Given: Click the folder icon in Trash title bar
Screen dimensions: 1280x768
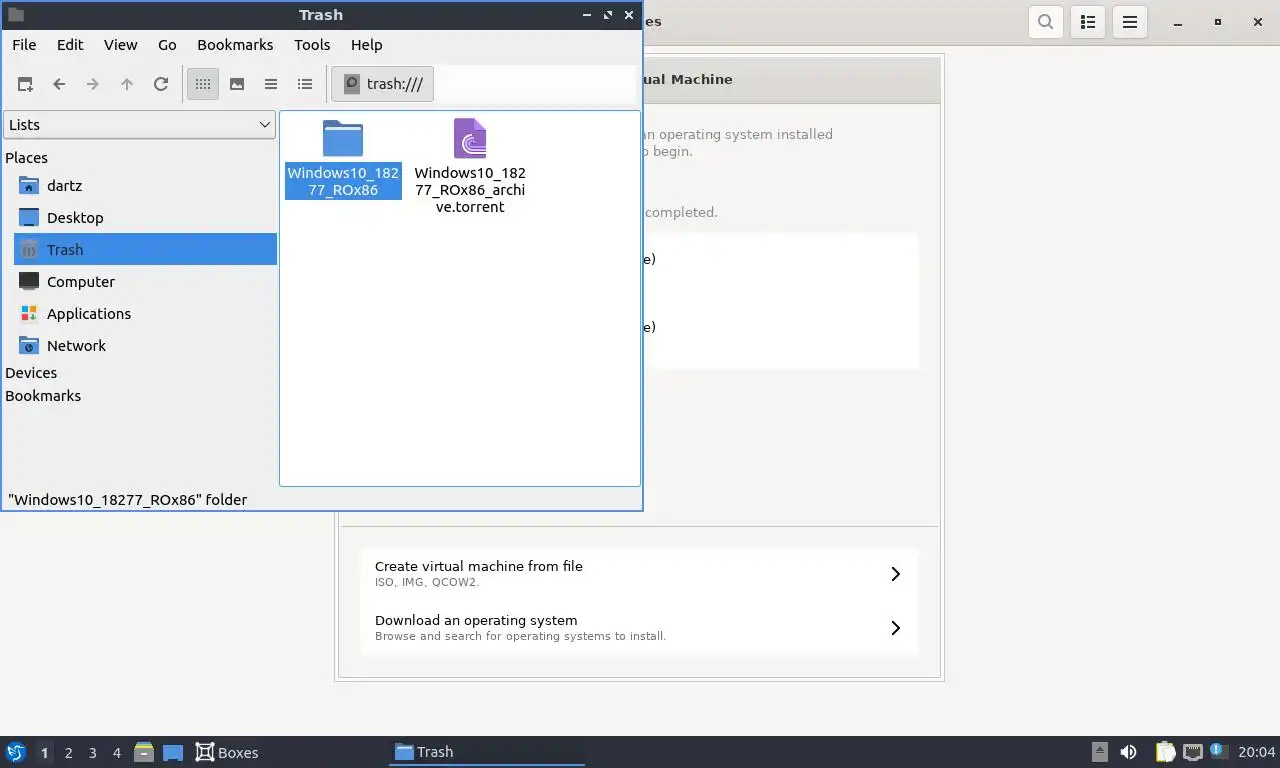Looking at the screenshot, I should coord(15,15).
